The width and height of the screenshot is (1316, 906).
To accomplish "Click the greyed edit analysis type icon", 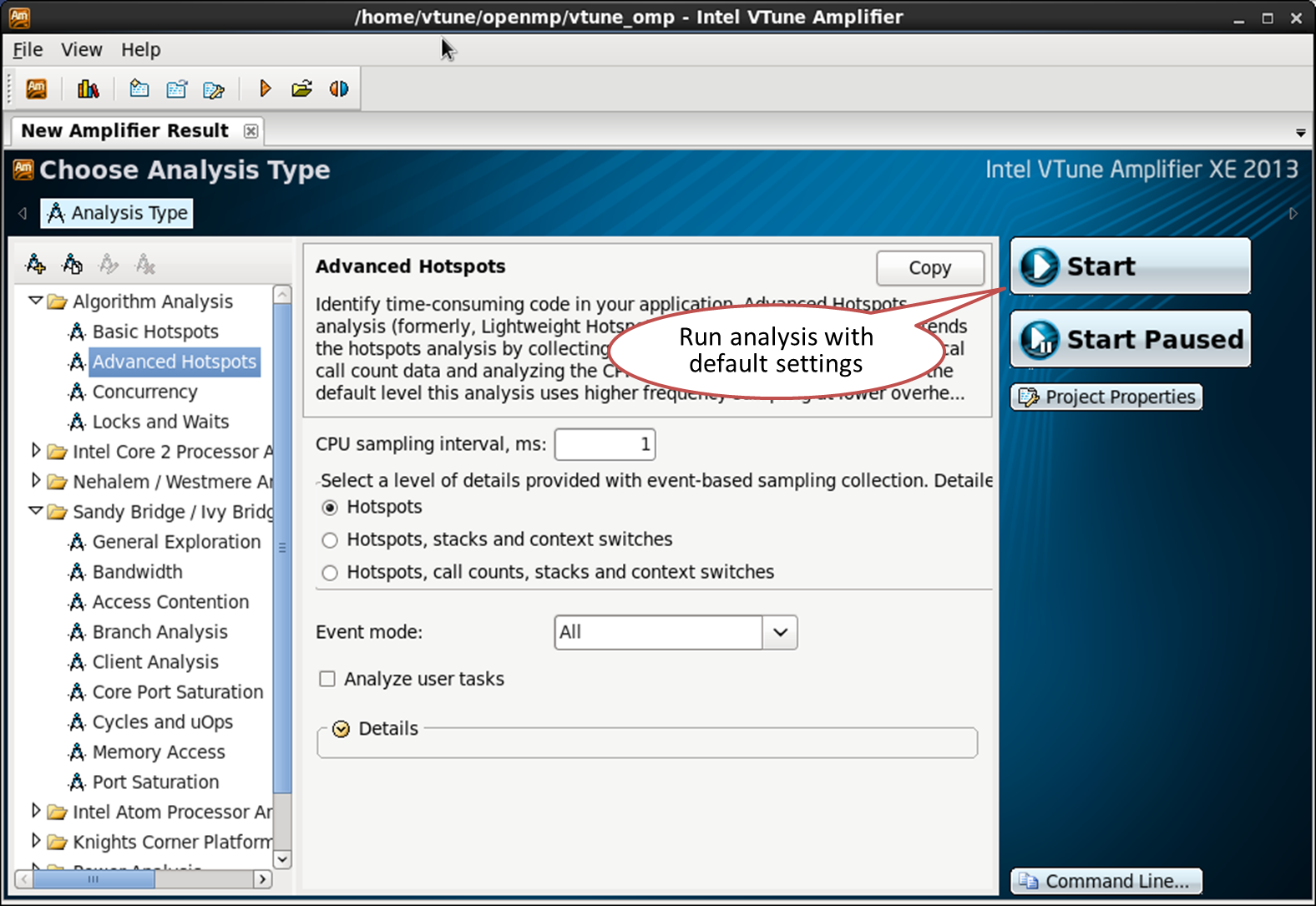I will 109,265.
